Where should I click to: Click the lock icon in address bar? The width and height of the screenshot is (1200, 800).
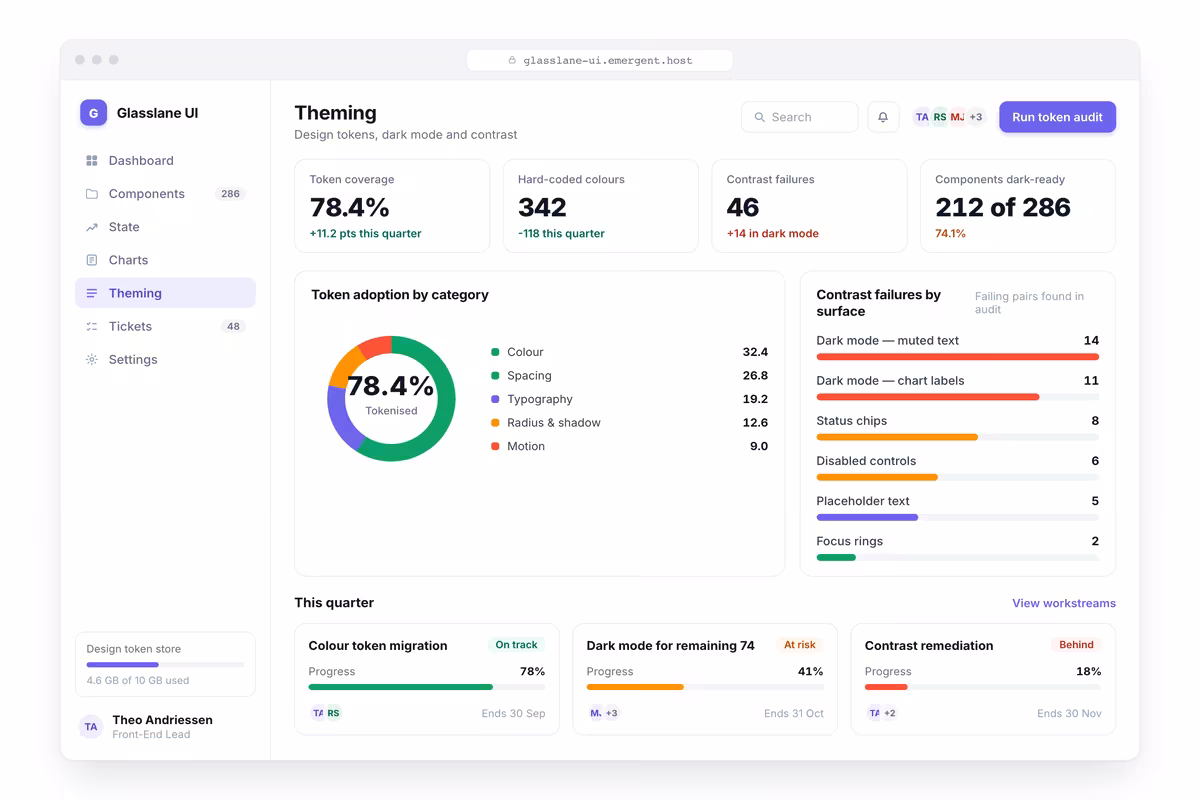512,60
